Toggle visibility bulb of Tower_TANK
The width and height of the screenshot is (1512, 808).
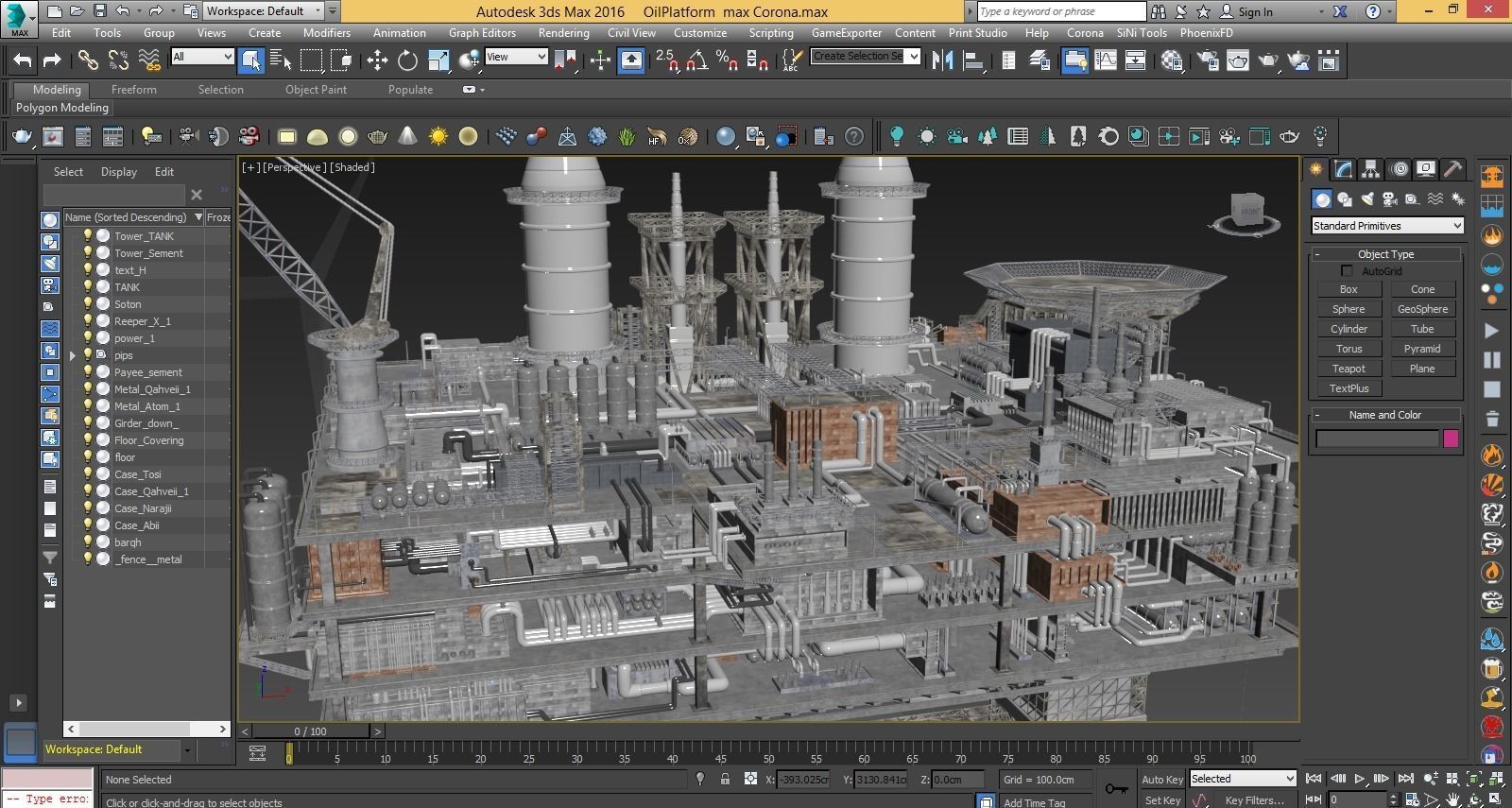(88, 236)
